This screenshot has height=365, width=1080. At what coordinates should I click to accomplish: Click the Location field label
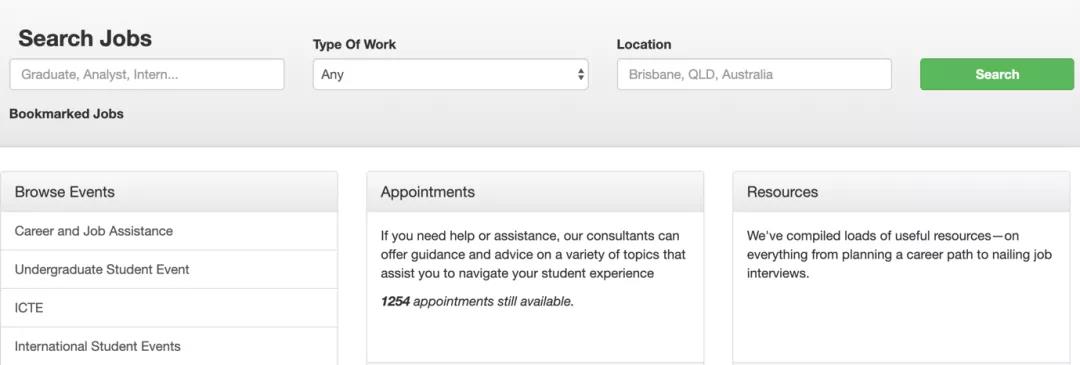click(644, 45)
